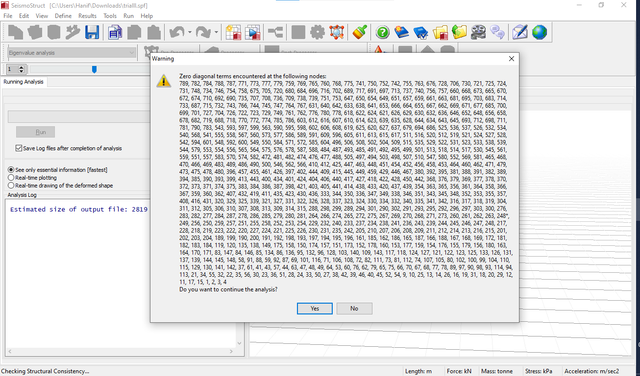Open the Results menu
Viewport: 640px width, 376px height.
(87, 16)
